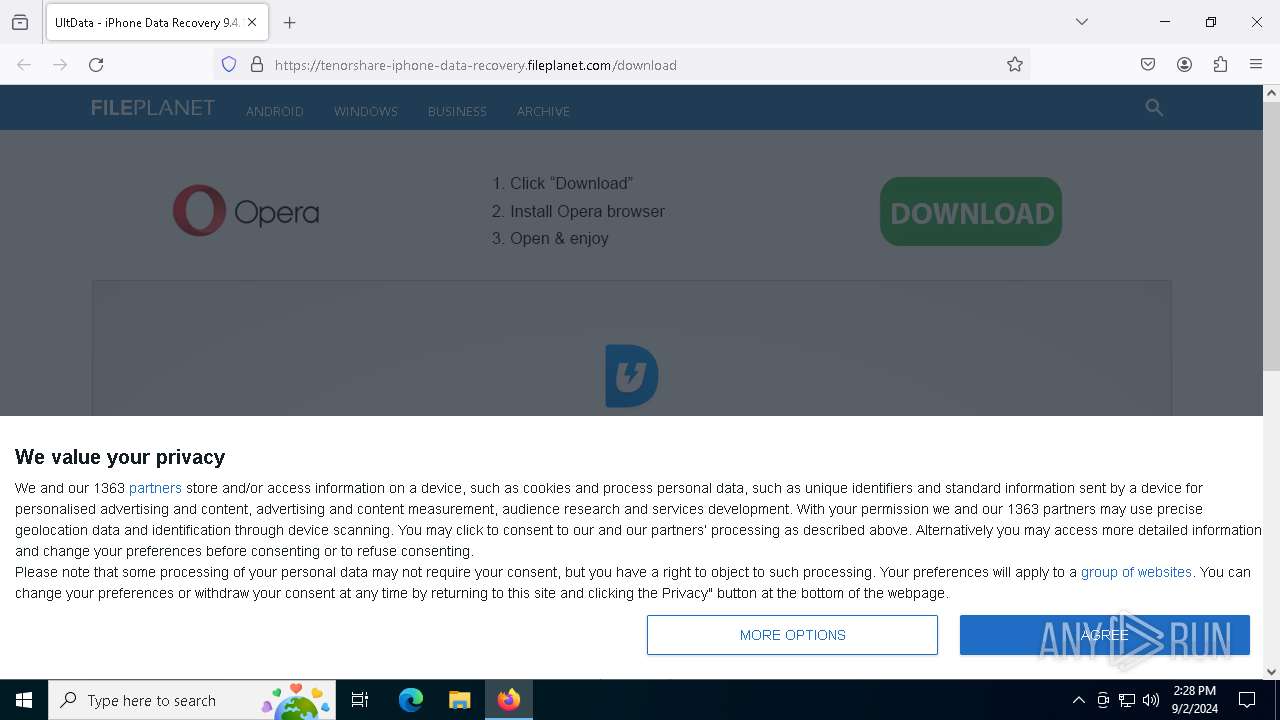Screen dimensions: 1280x720
Task: Click the blue UltData app icon
Action: [x=632, y=376]
